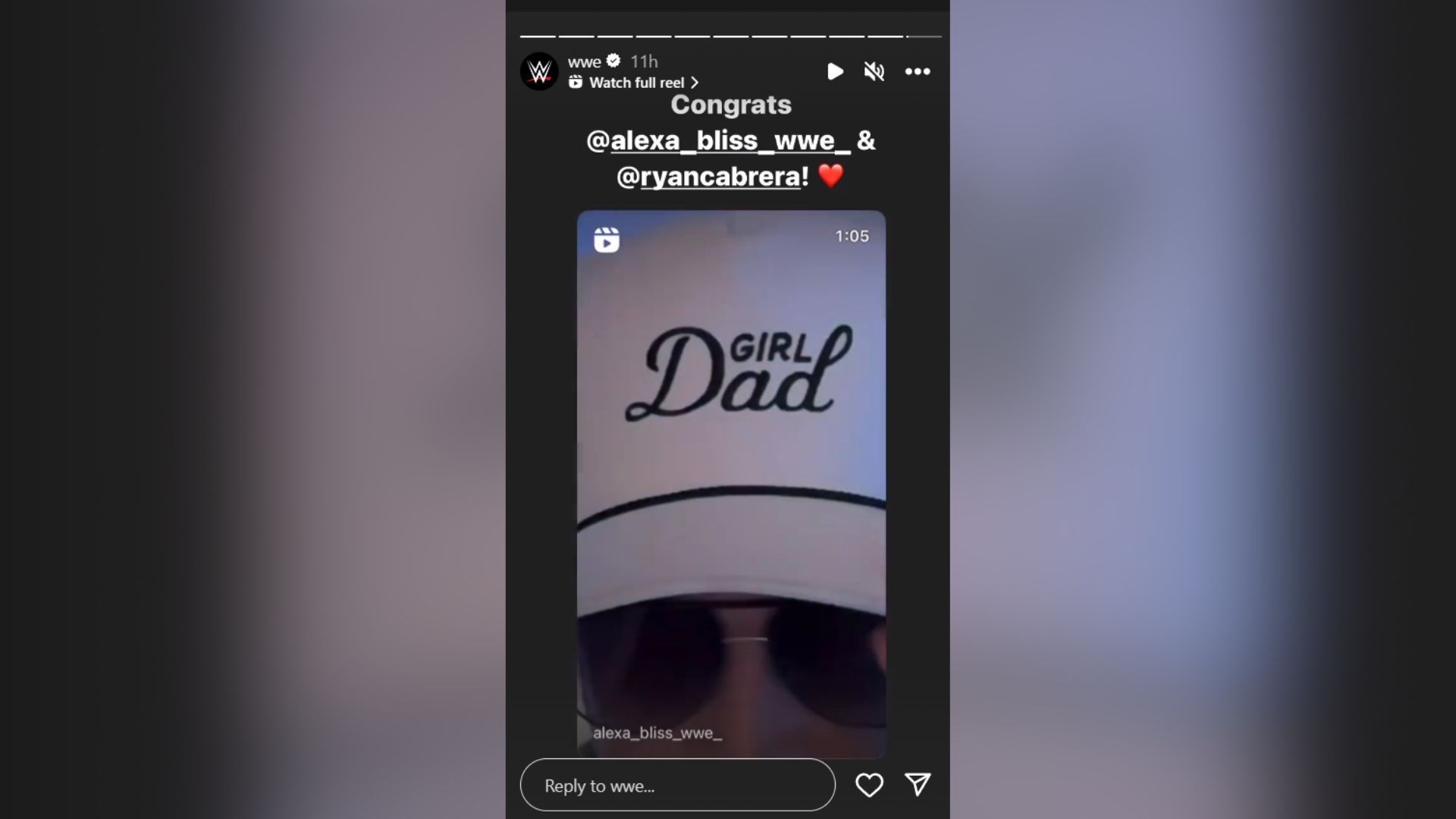Tap the play button to start reel
1456x819 pixels.
click(x=834, y=71)
